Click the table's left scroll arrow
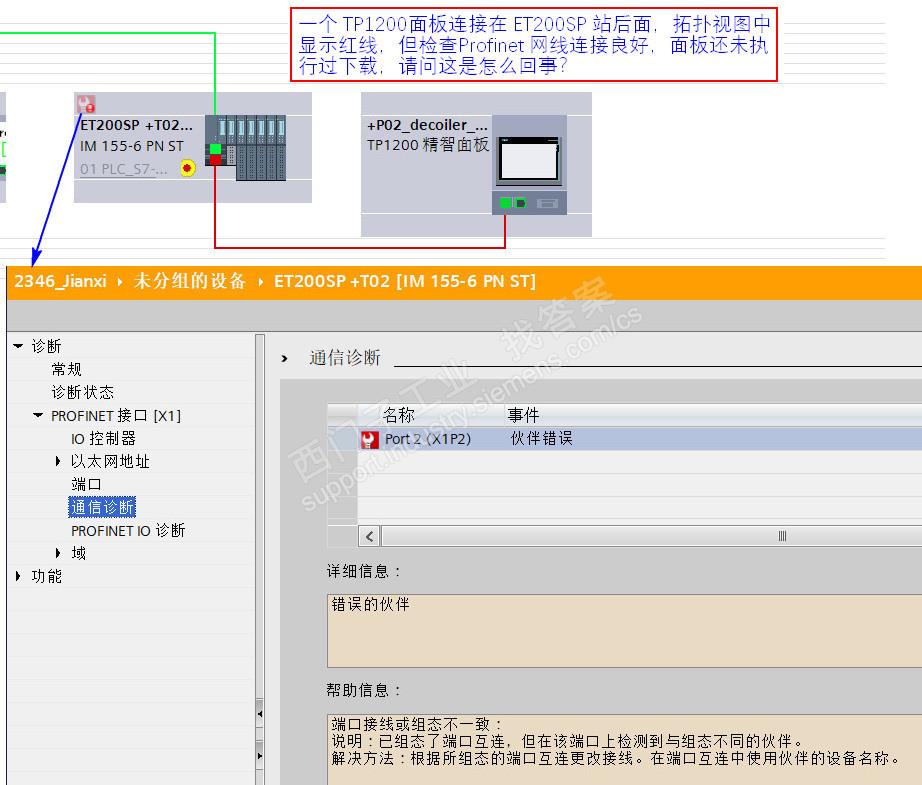 [x=369, y=536]
